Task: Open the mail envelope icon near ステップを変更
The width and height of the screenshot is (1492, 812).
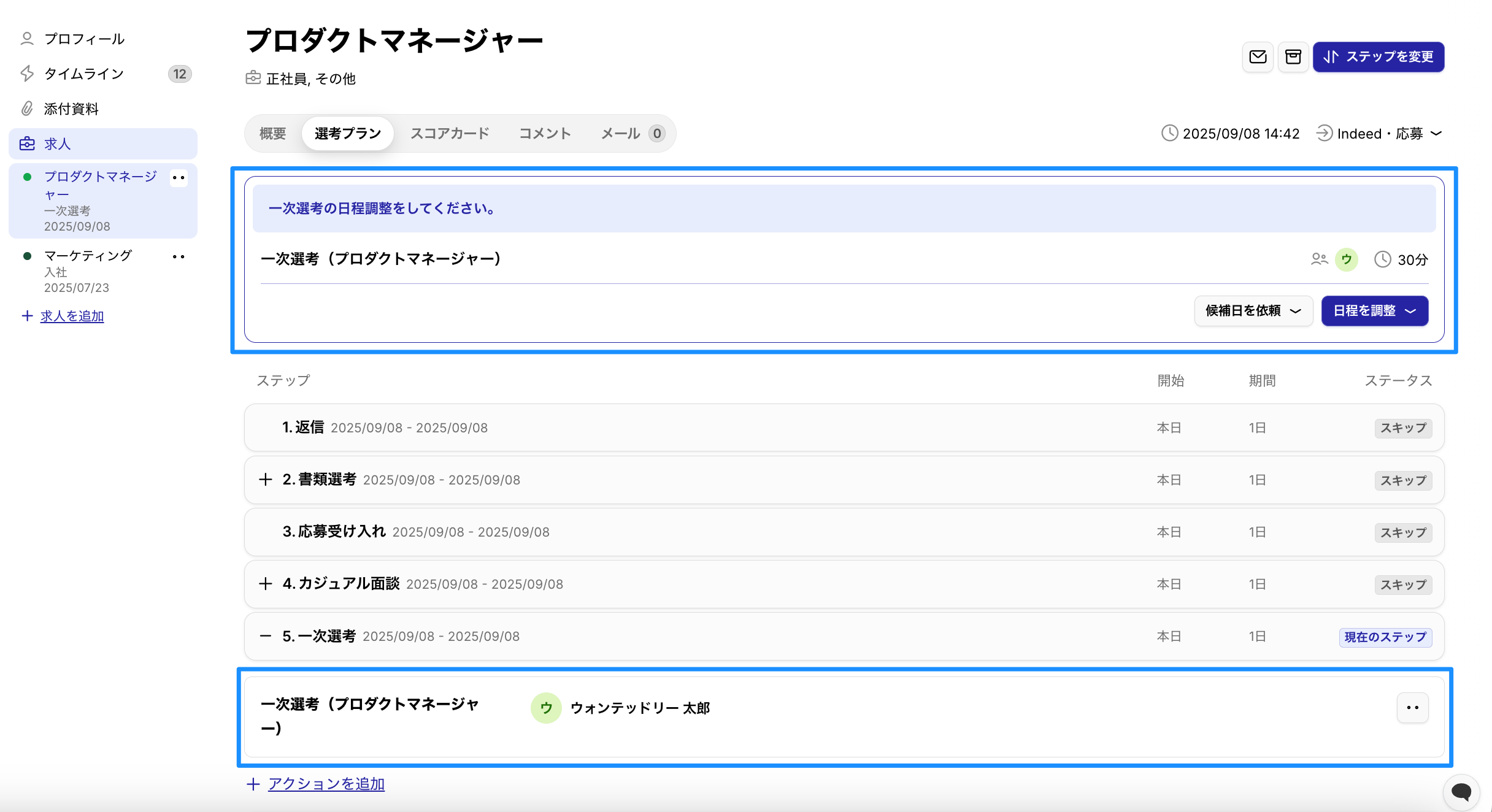Action: click(x=1257, y=57)
